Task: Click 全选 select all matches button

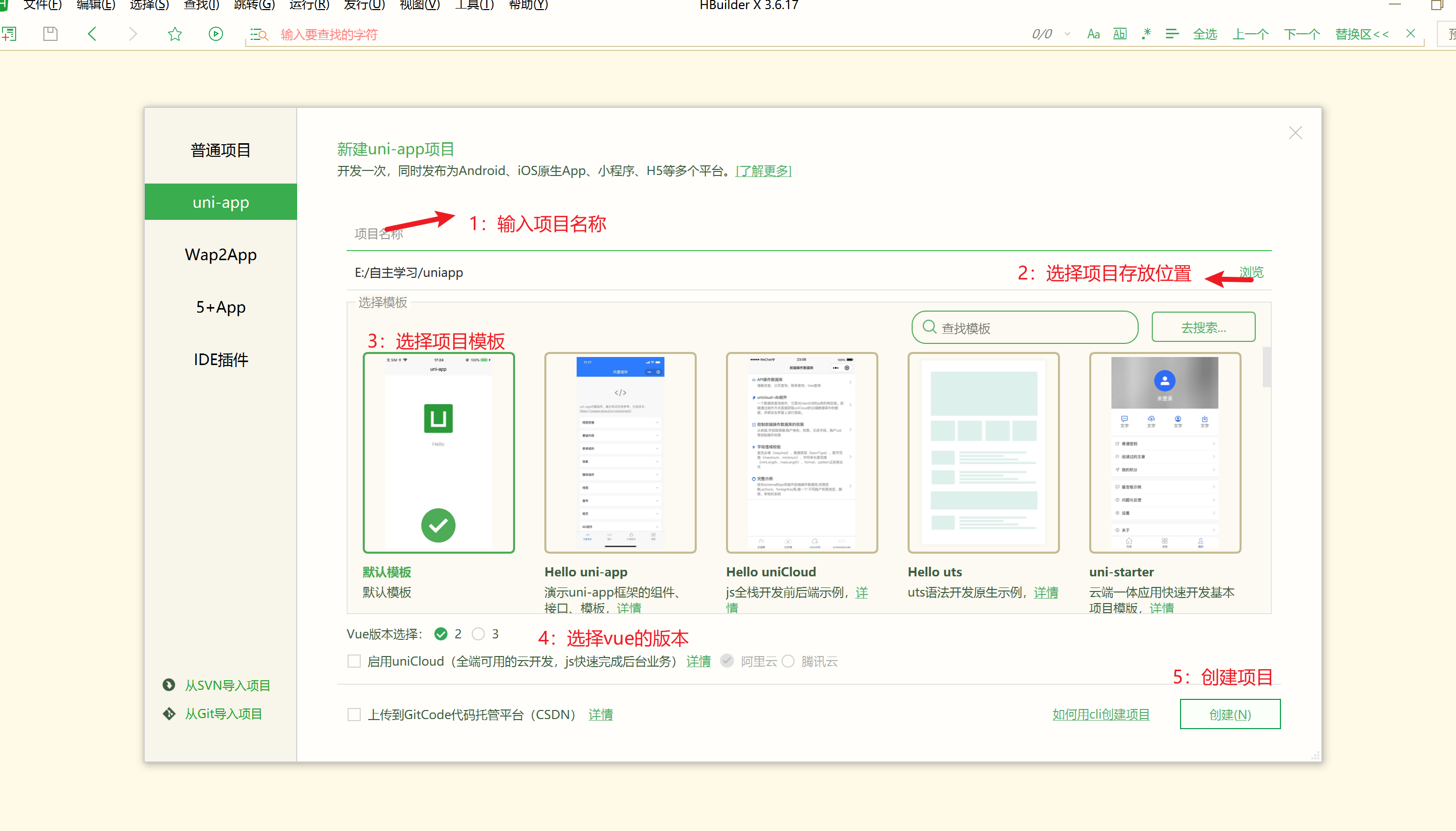Action: [x=1205, y=34]
